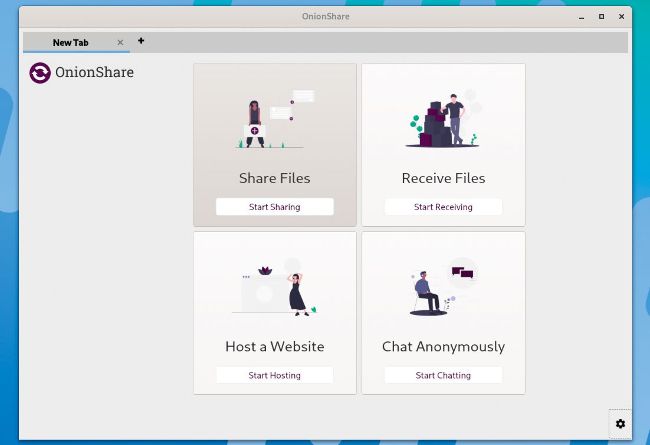Click the Chat Anonymously heading
650x445 pixels.
point(443,347)
